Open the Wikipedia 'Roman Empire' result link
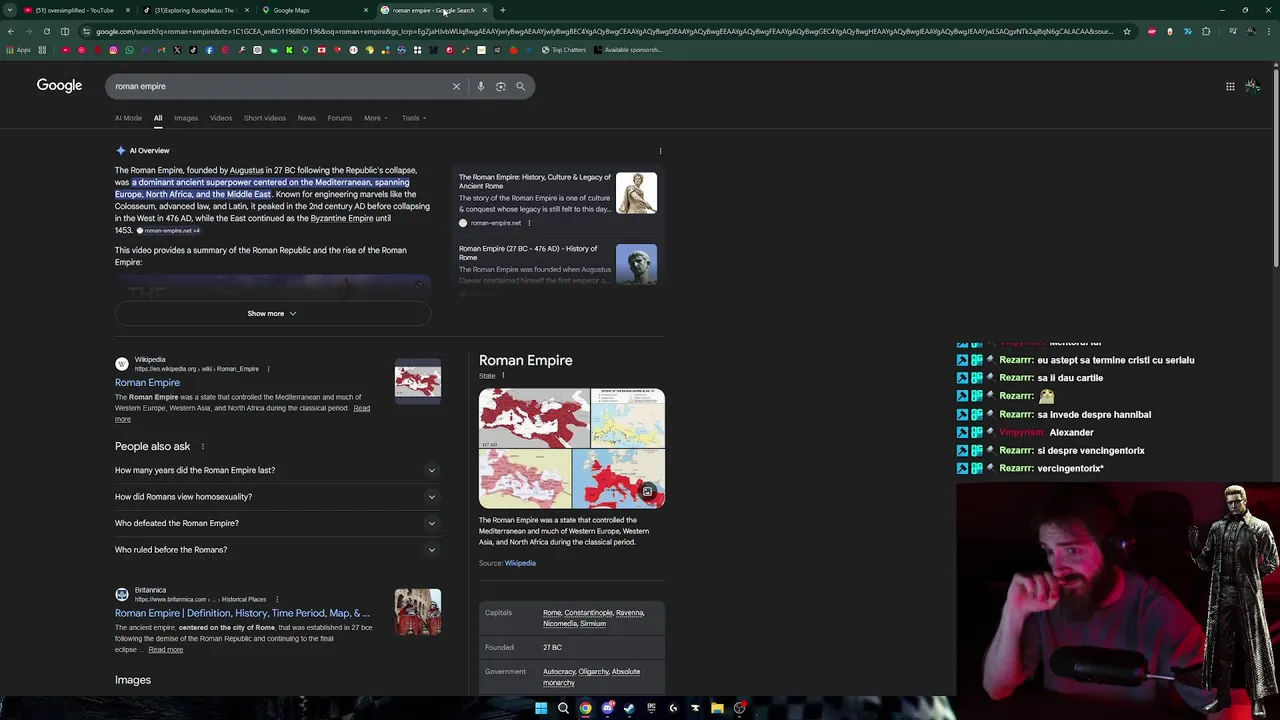The image size is (1280, 720). click(147, 383)
